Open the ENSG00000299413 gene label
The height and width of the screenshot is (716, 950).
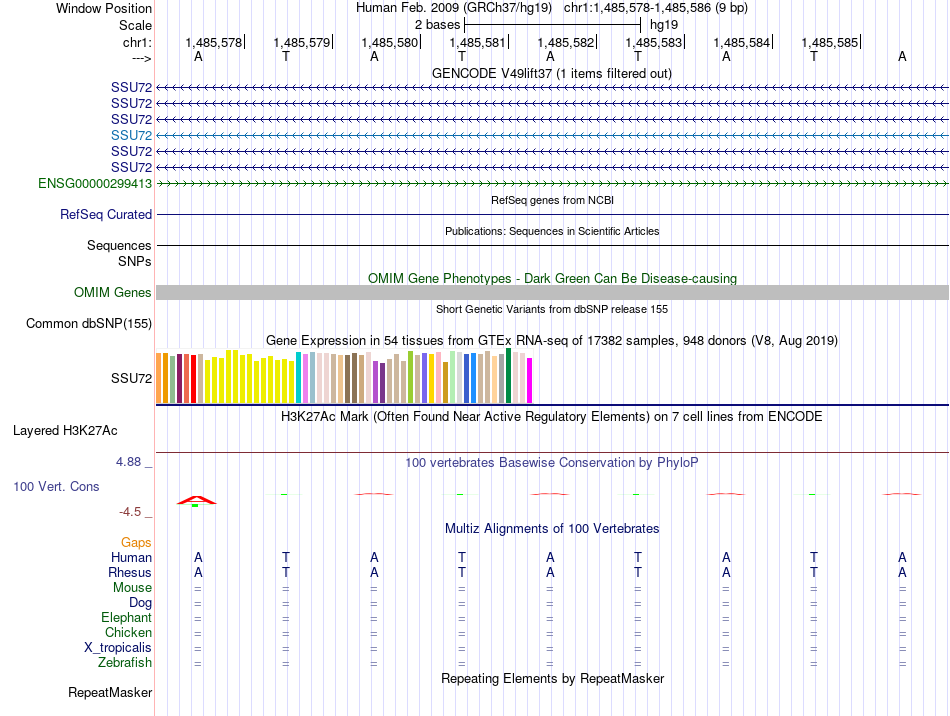95,184
